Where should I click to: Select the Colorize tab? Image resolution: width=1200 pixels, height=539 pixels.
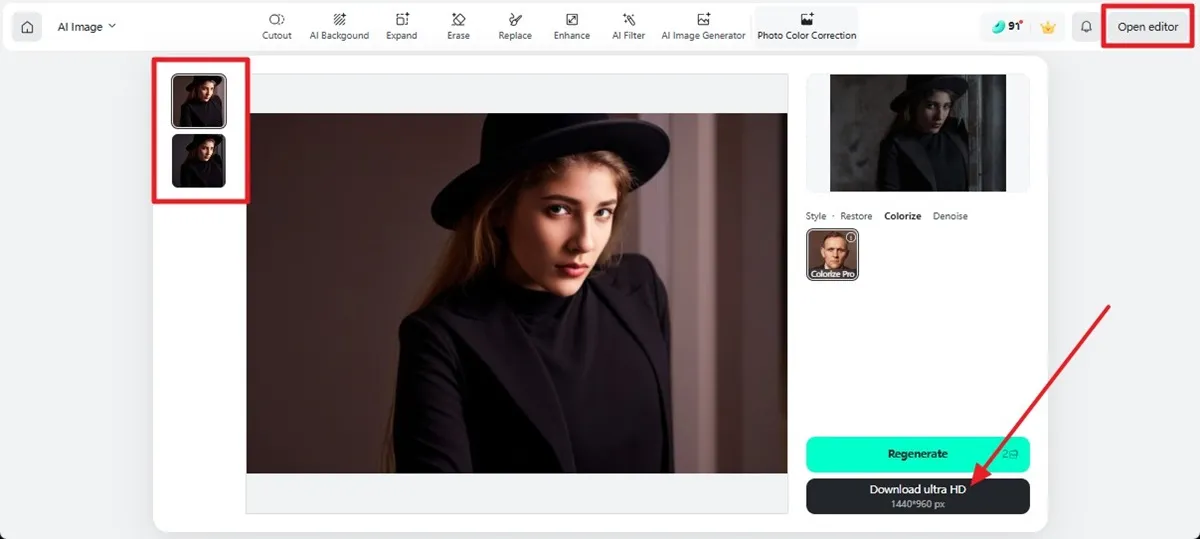point(902,216)
